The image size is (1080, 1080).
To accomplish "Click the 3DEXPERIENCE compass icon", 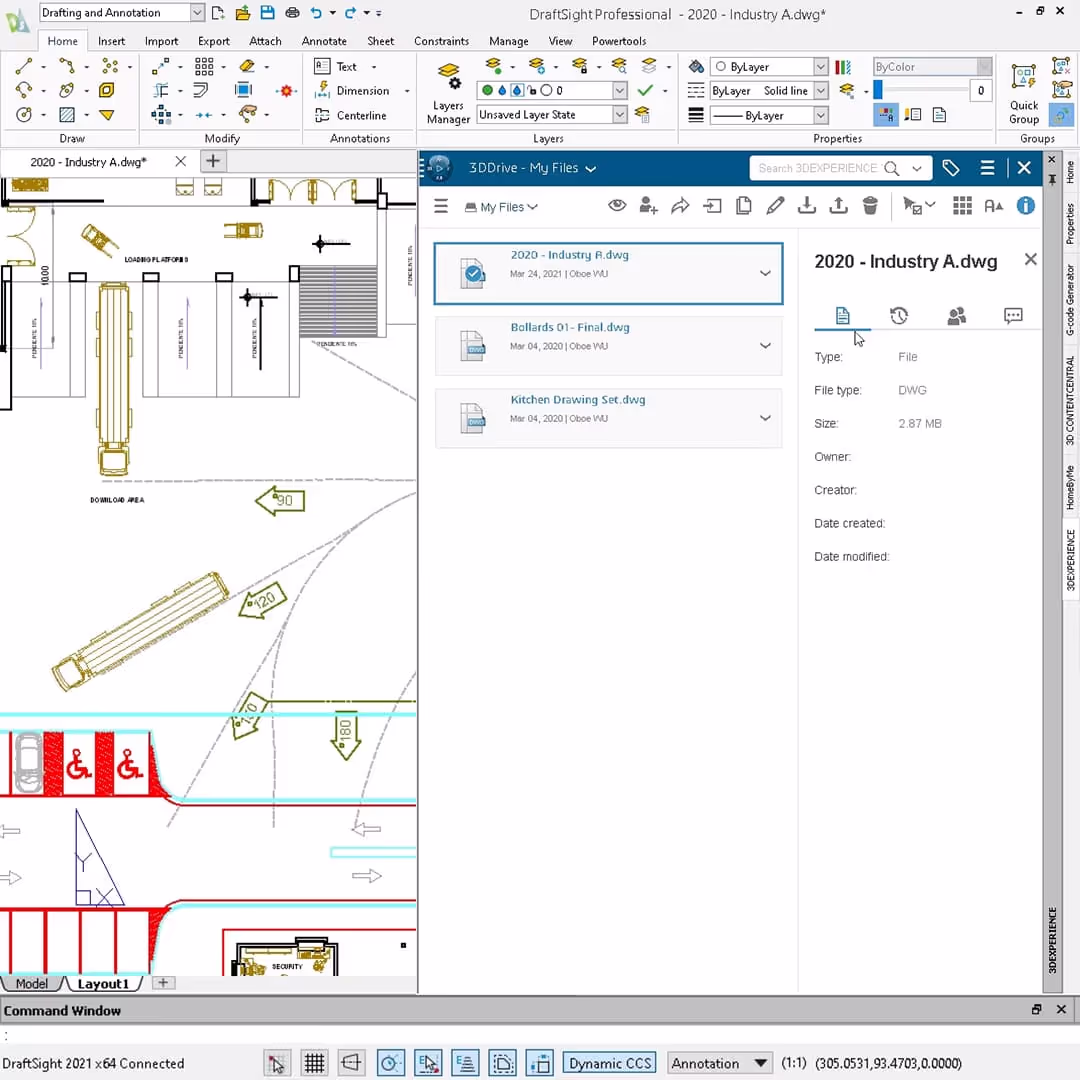I will tap(438, 168).
